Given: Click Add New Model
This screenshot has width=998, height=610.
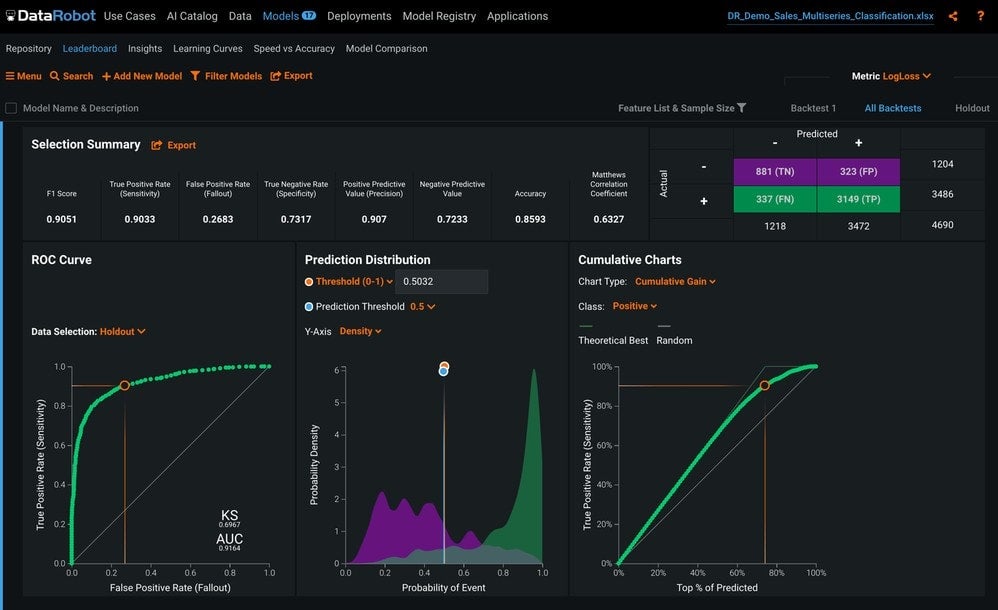Looking at the screenshot, I should [x=142, y=76].
